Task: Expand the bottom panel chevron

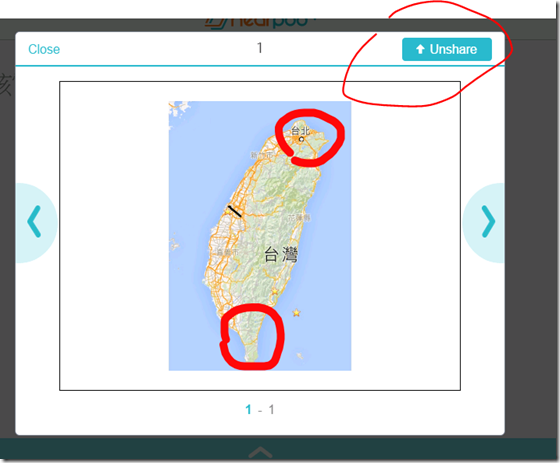Action: pyautogui.click(x=260, y=452)
